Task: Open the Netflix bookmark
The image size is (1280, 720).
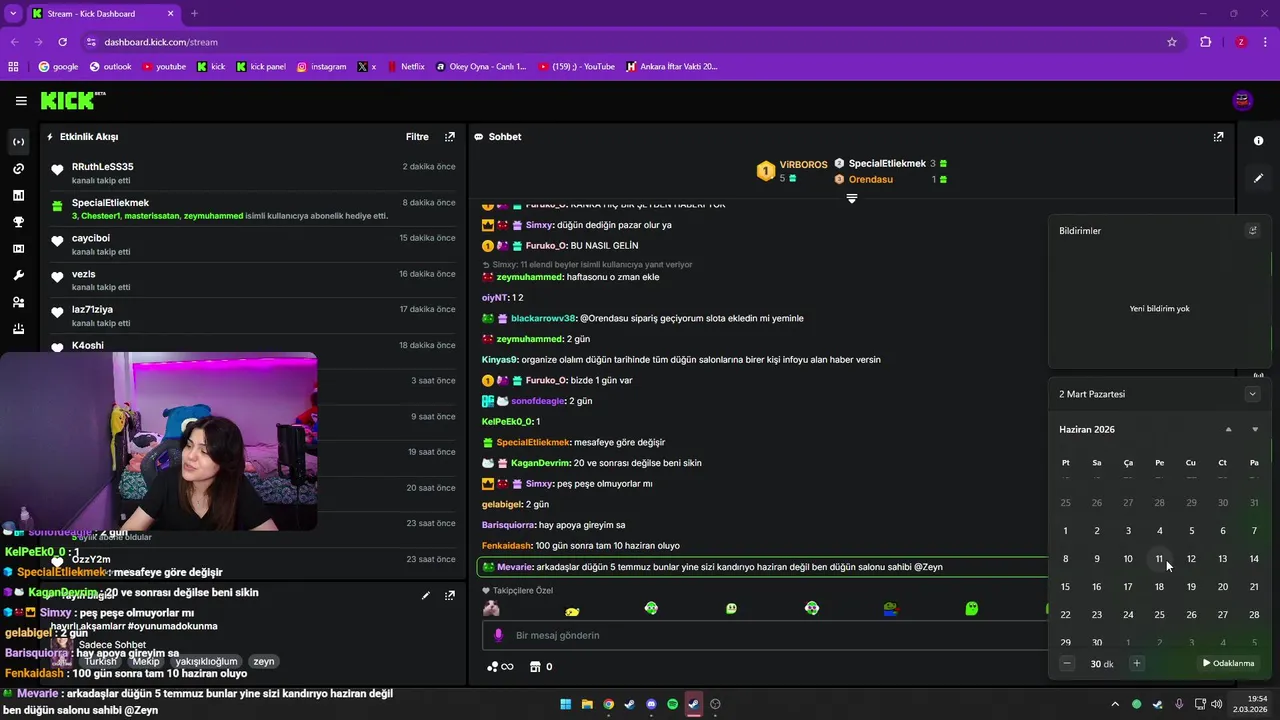Action: click(x=405, y=67)
